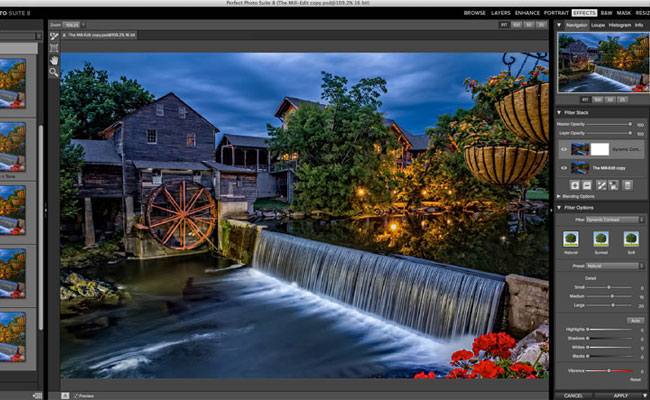This screenshot has width=650, height=400.
Task: Switch to the BROWSE module
Action: pyautogui.click(x=475, y=13)
